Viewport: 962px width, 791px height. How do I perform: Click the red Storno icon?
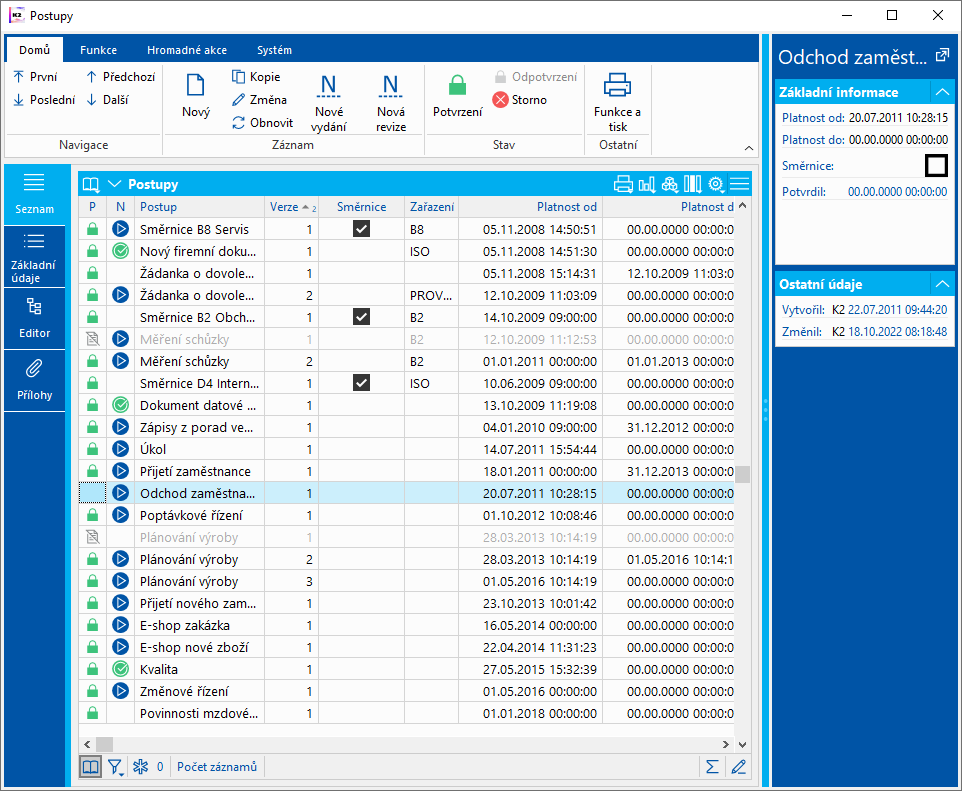(x=501, y=100)
